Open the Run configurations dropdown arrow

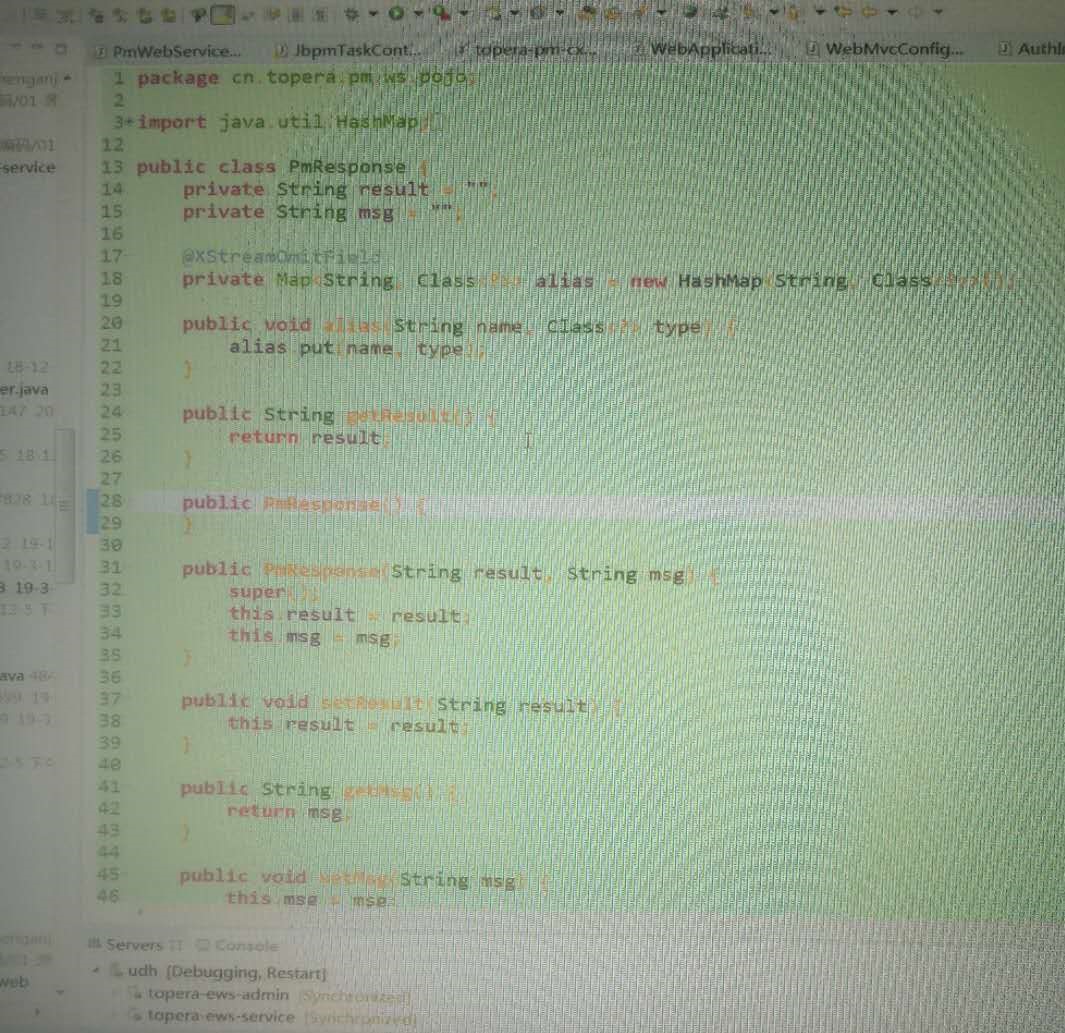pos(418,13)
